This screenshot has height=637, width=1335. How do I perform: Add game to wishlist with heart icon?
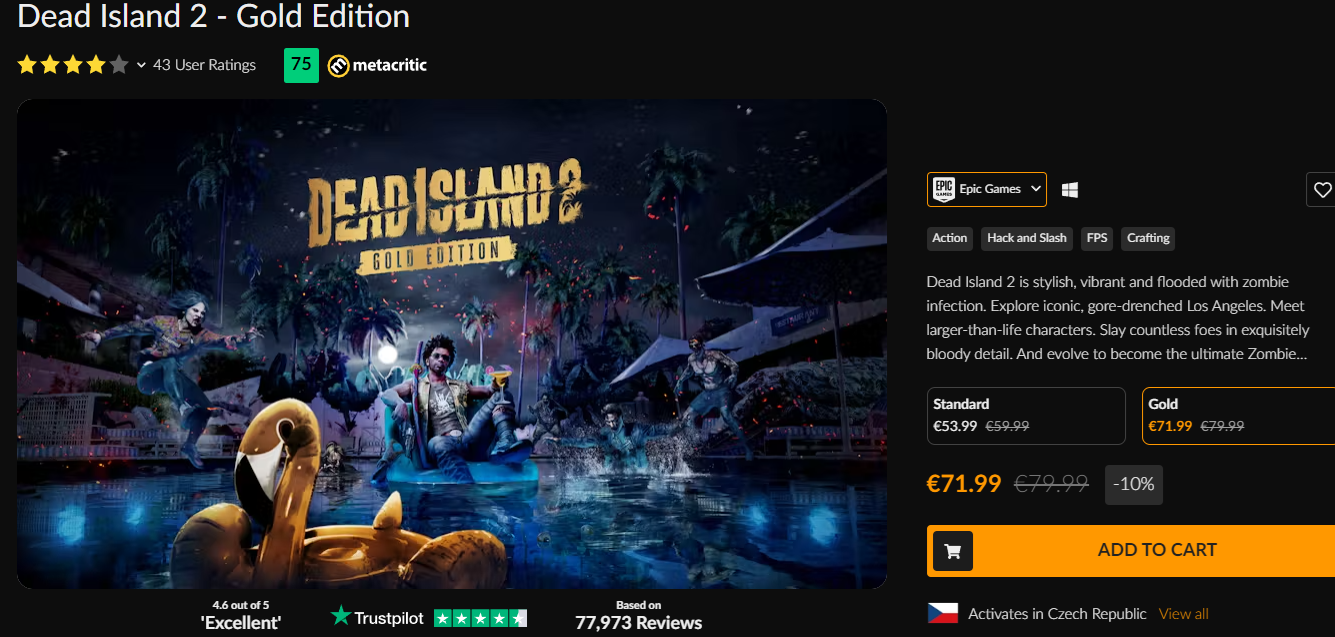[x=1322, y=189]
